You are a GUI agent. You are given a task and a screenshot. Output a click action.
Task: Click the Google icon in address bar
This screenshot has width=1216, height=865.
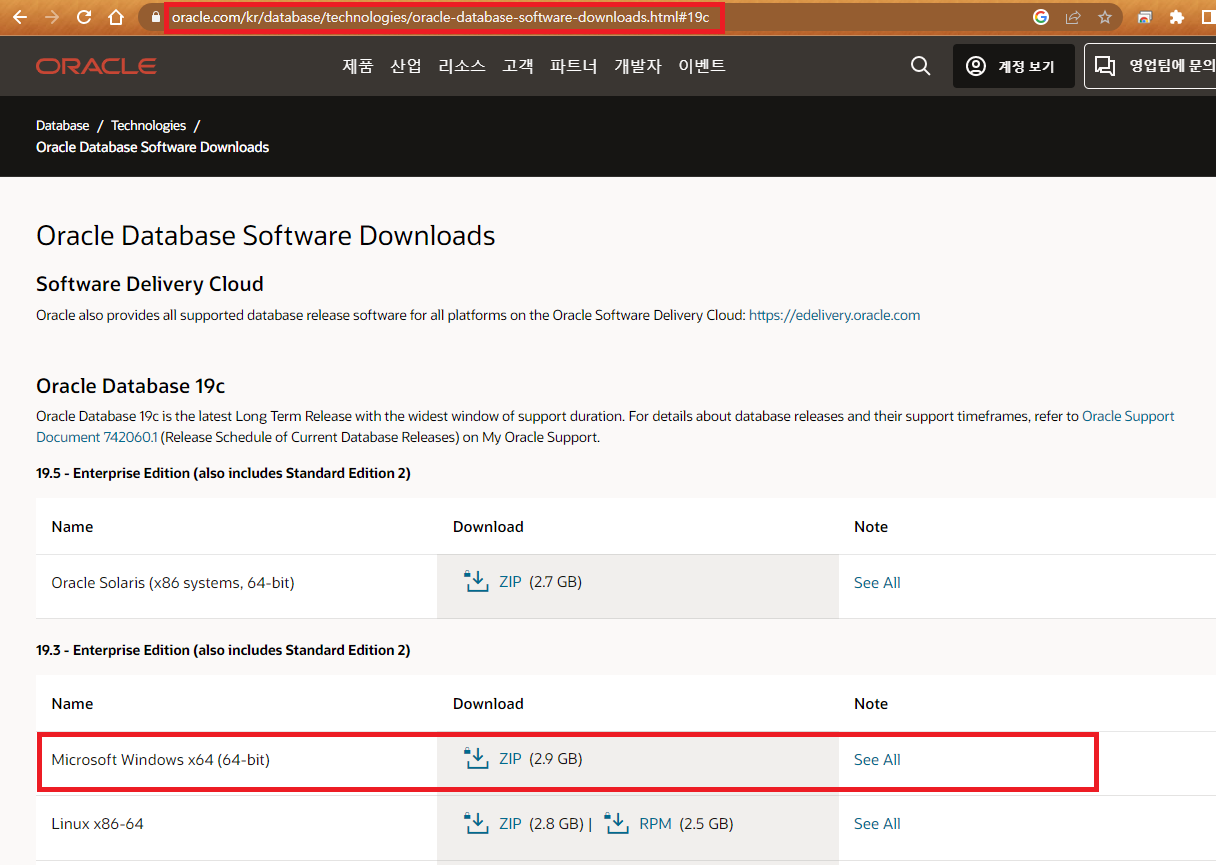point(1041,17)
